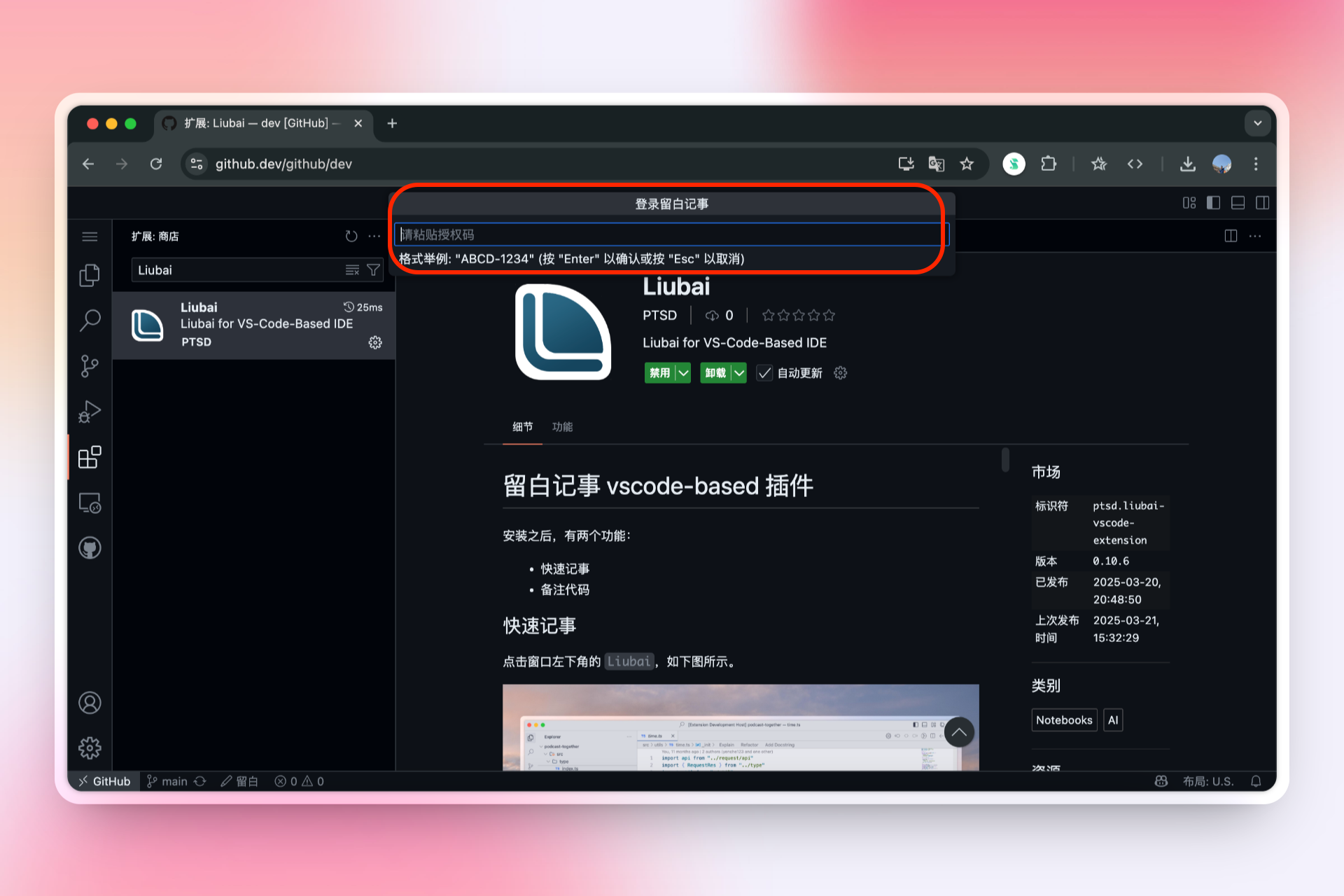Open notifications bell in status bar
Image resolution: width=1344 pixels, height=896 pixels.
coord(1256,781)
